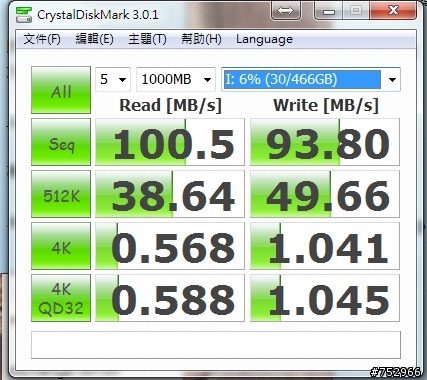
Task: Open the drive selection dropdown I: 6%
Action: [x=311, y=79]
